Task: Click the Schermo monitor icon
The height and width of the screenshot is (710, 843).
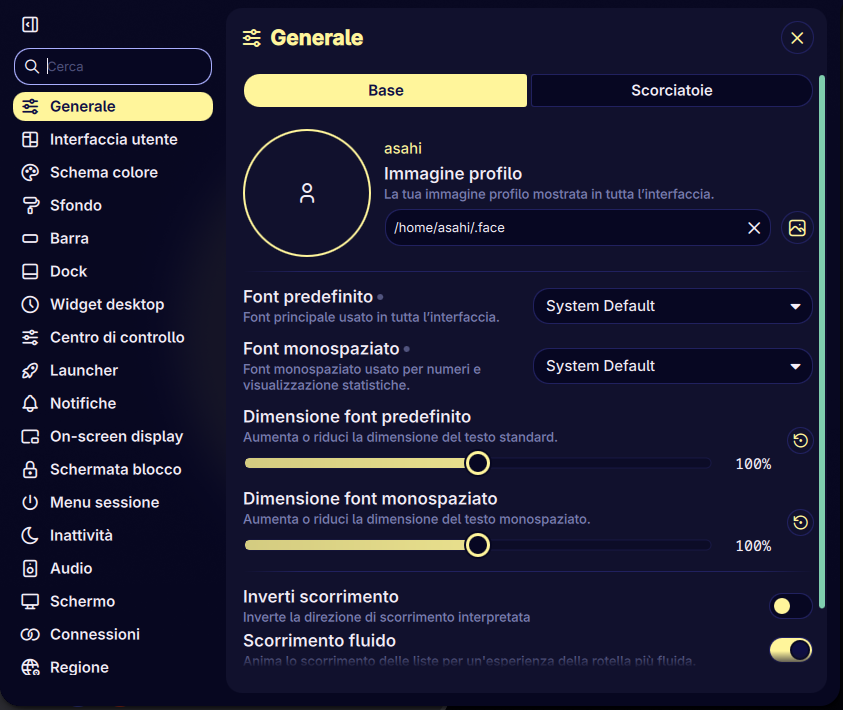Action: (x=30, y=601)
